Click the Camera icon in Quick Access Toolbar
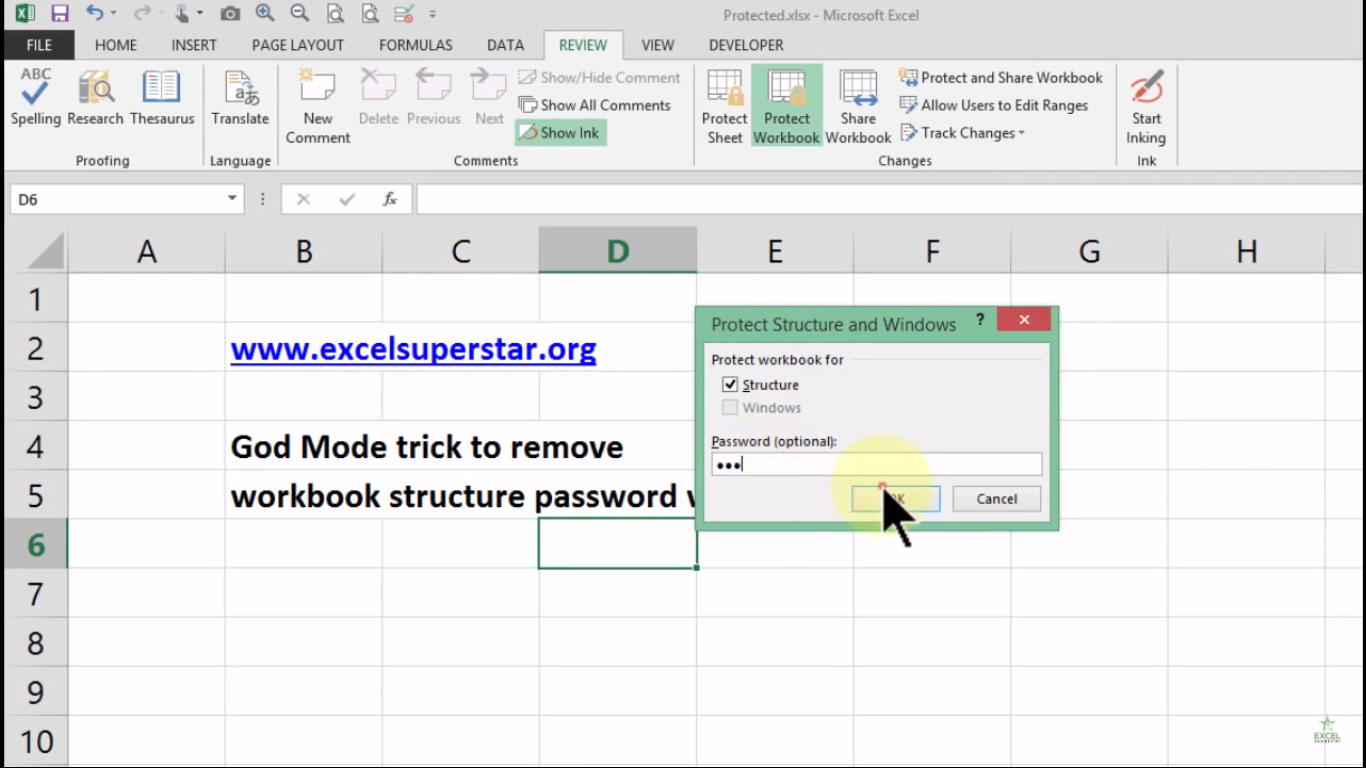 coord(230,14)
